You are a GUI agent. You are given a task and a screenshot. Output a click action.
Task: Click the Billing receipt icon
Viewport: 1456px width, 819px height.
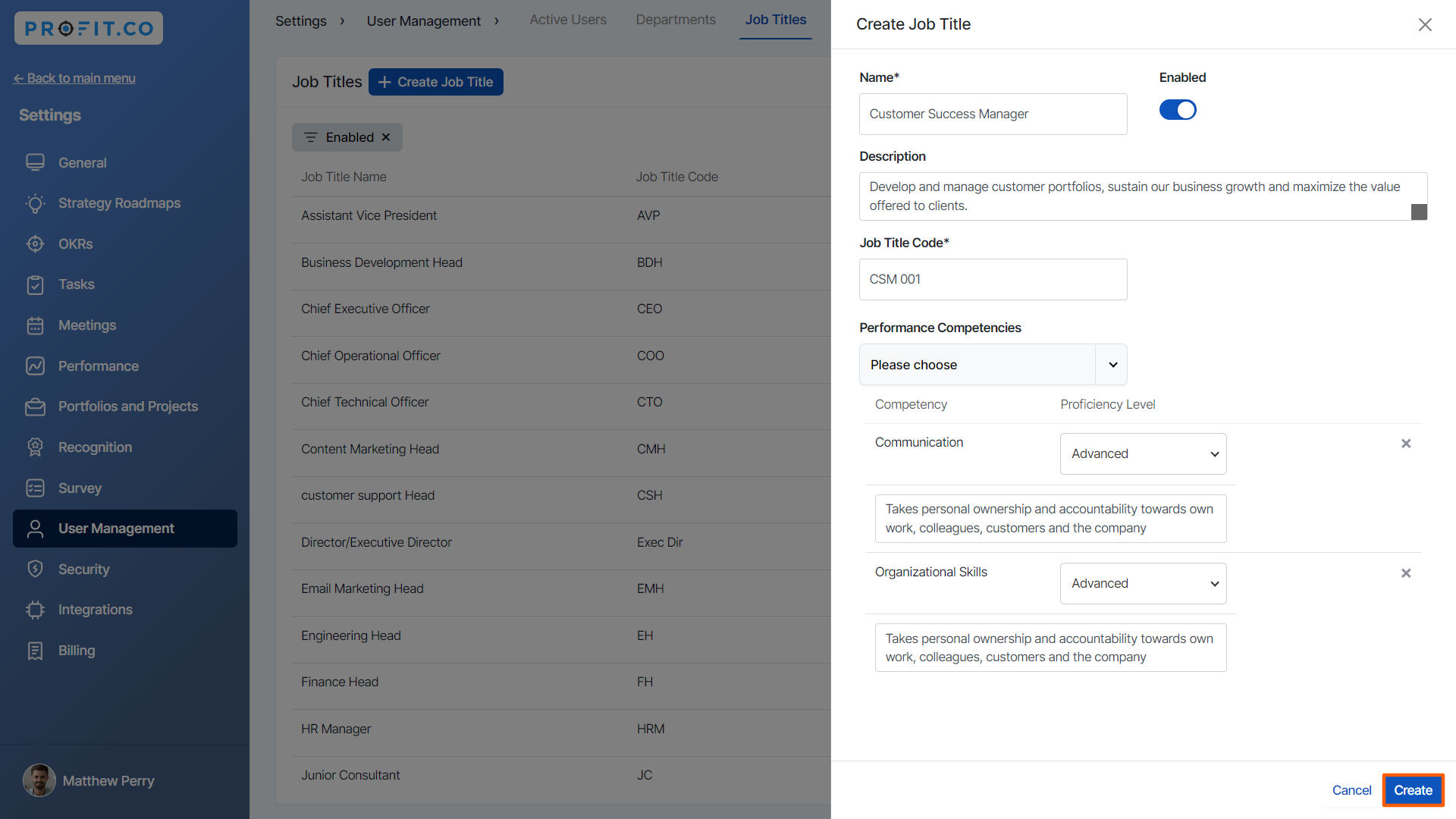[x=35, y=651]
